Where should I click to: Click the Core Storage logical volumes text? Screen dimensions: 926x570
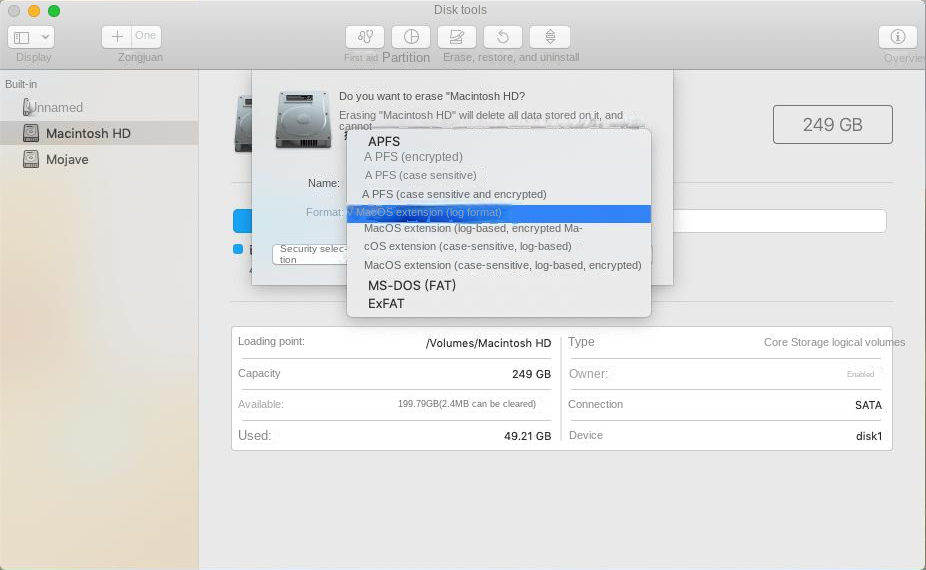click(x=834, y=342)
